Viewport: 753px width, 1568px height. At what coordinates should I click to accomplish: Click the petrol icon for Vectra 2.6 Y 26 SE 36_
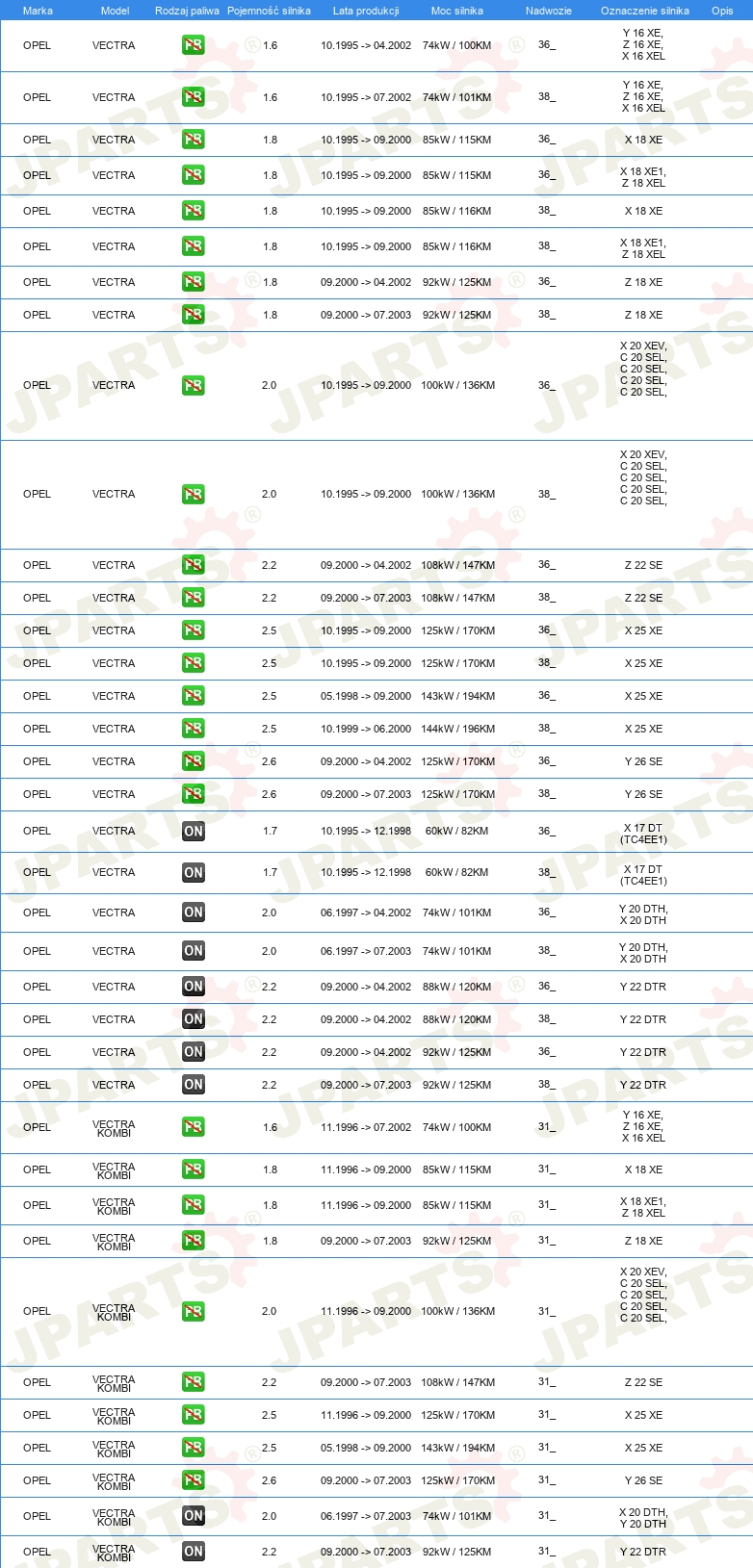[x=194, y=761]
